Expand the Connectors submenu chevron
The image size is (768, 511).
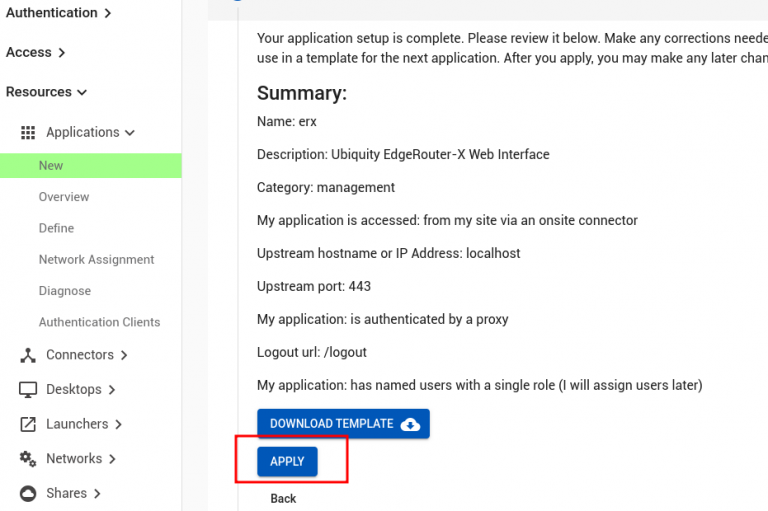124,355
